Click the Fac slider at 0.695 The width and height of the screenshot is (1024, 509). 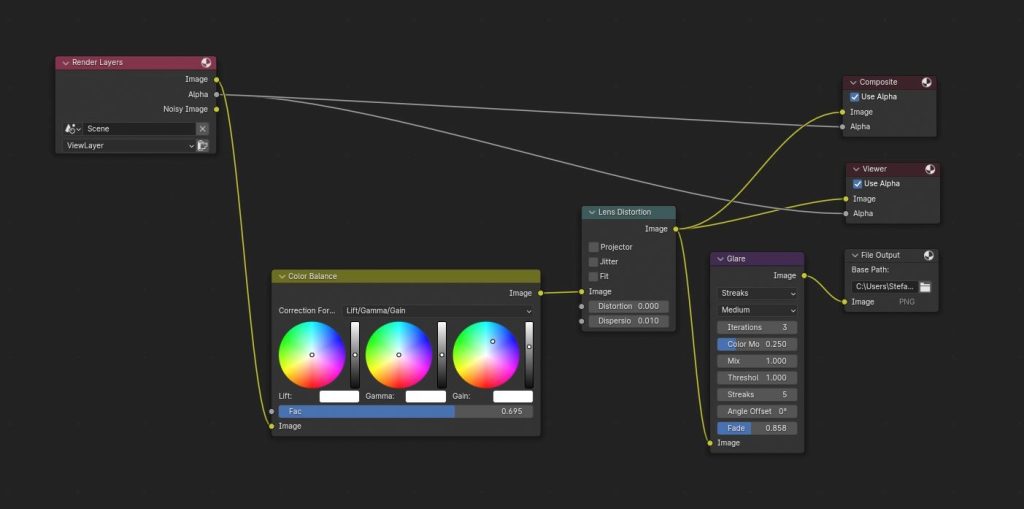(406, 412)
